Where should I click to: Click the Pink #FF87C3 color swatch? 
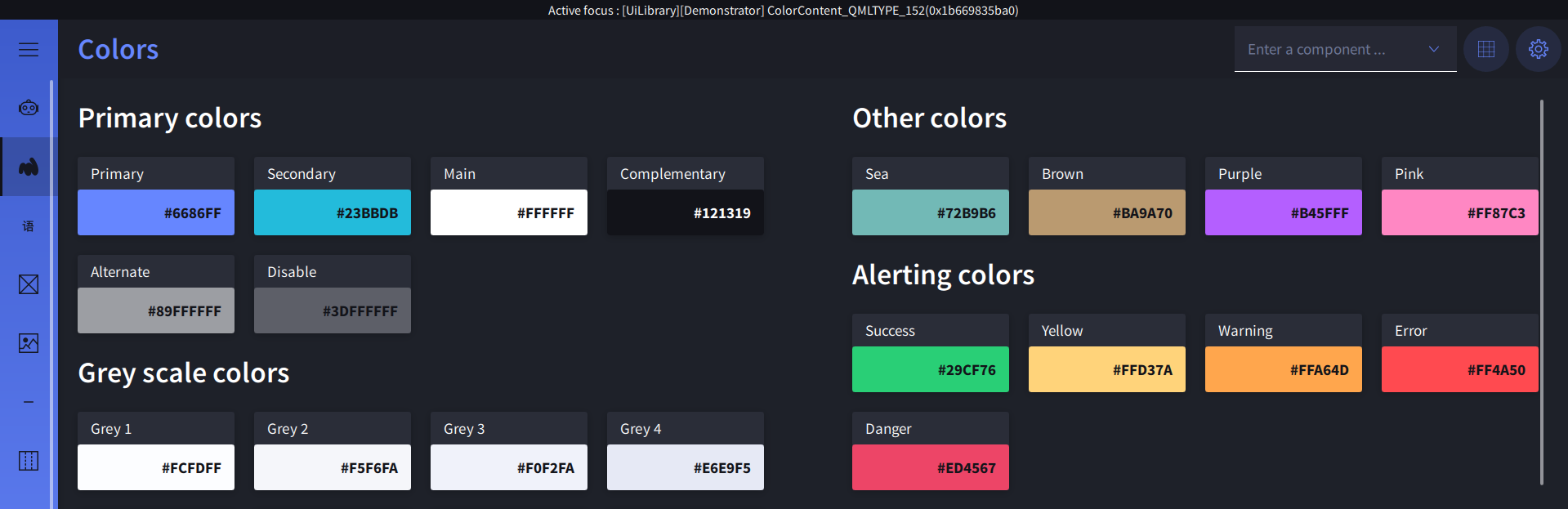(1460, 212)
